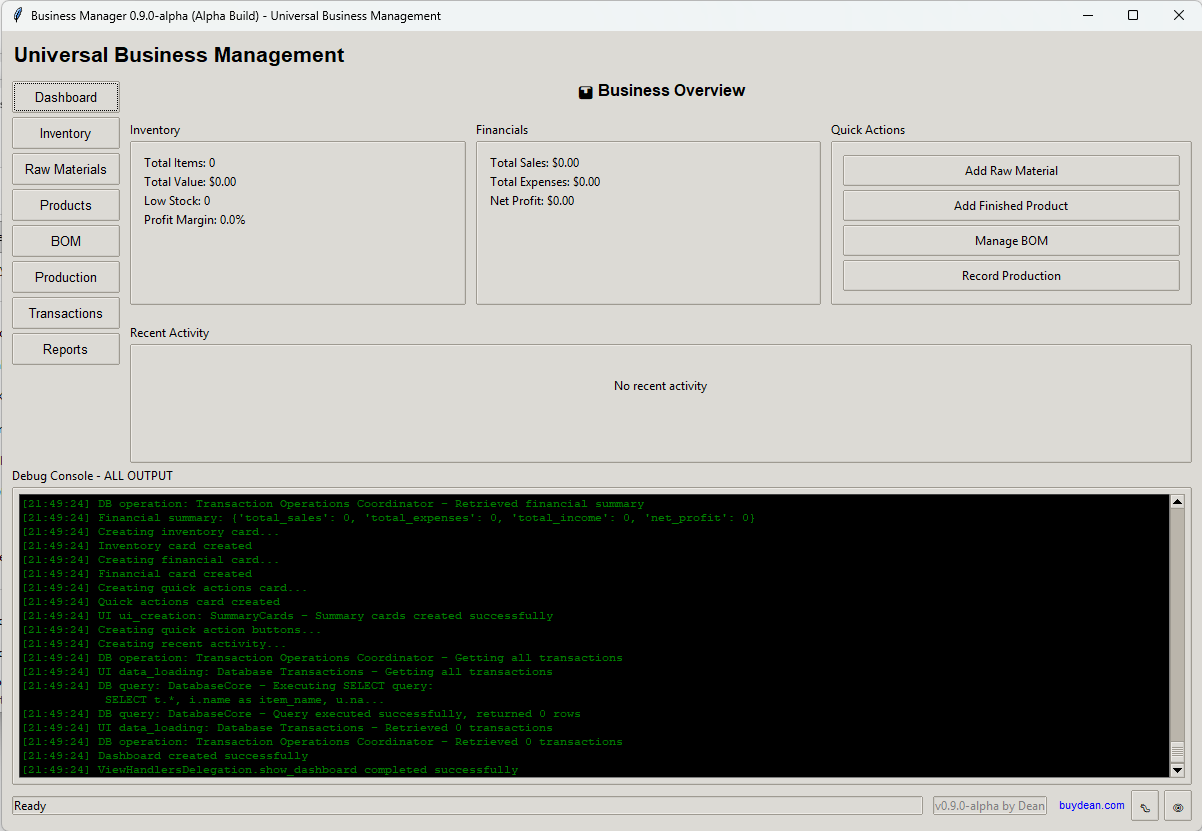Screen dimensions: 1202x831
Task: Click 'Total Expenses: $0.00' text
Action: [x=545, y=181]
